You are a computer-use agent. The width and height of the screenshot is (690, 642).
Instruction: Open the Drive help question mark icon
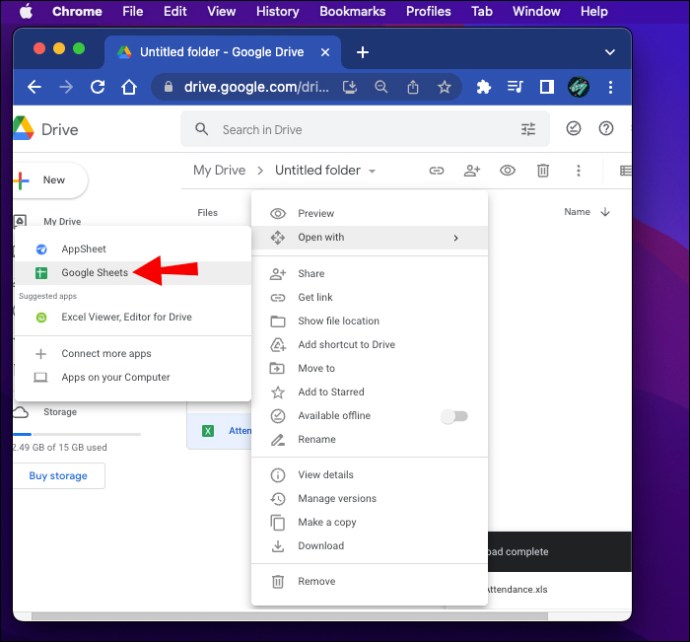click(x=606, y=128)
